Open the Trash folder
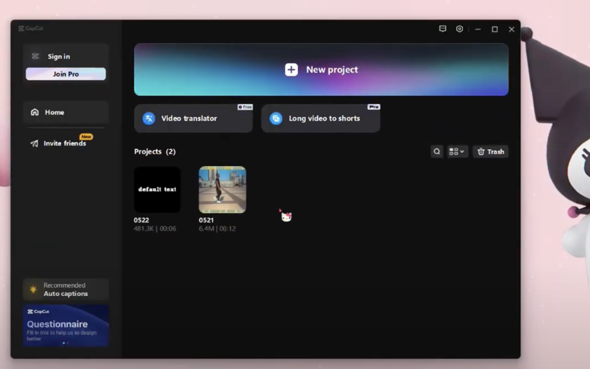590x369 pixels. [491, 152]
